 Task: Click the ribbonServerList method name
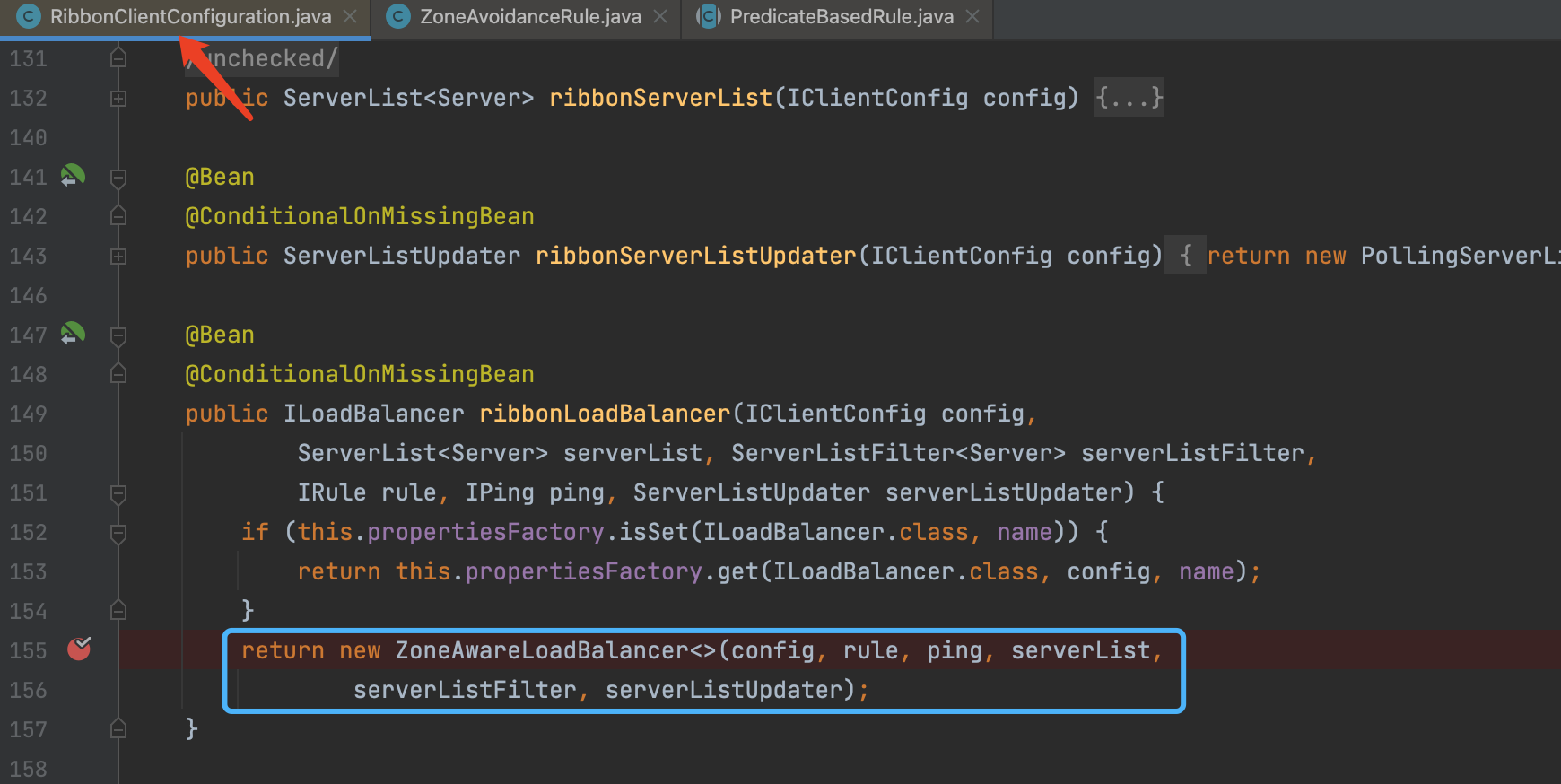coord(661,98)
